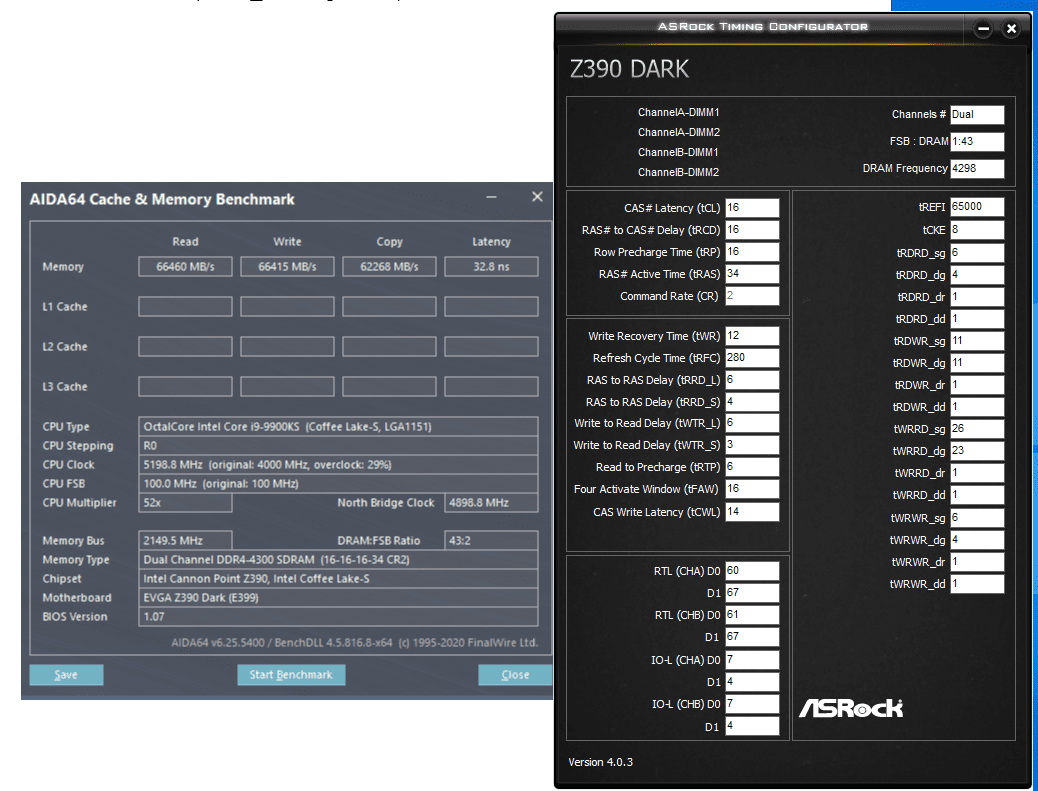
Task: Select the tWRWR_dg value field
Action: coord(977,539)
